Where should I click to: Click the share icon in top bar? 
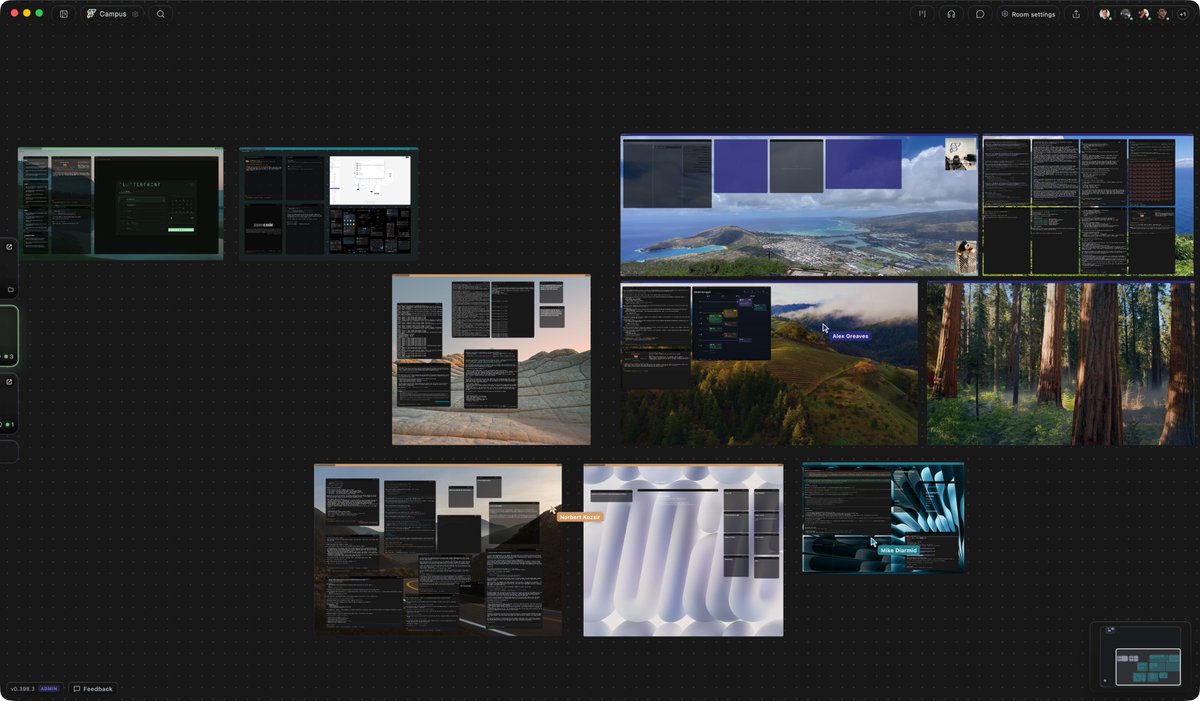pos(1076,14)
